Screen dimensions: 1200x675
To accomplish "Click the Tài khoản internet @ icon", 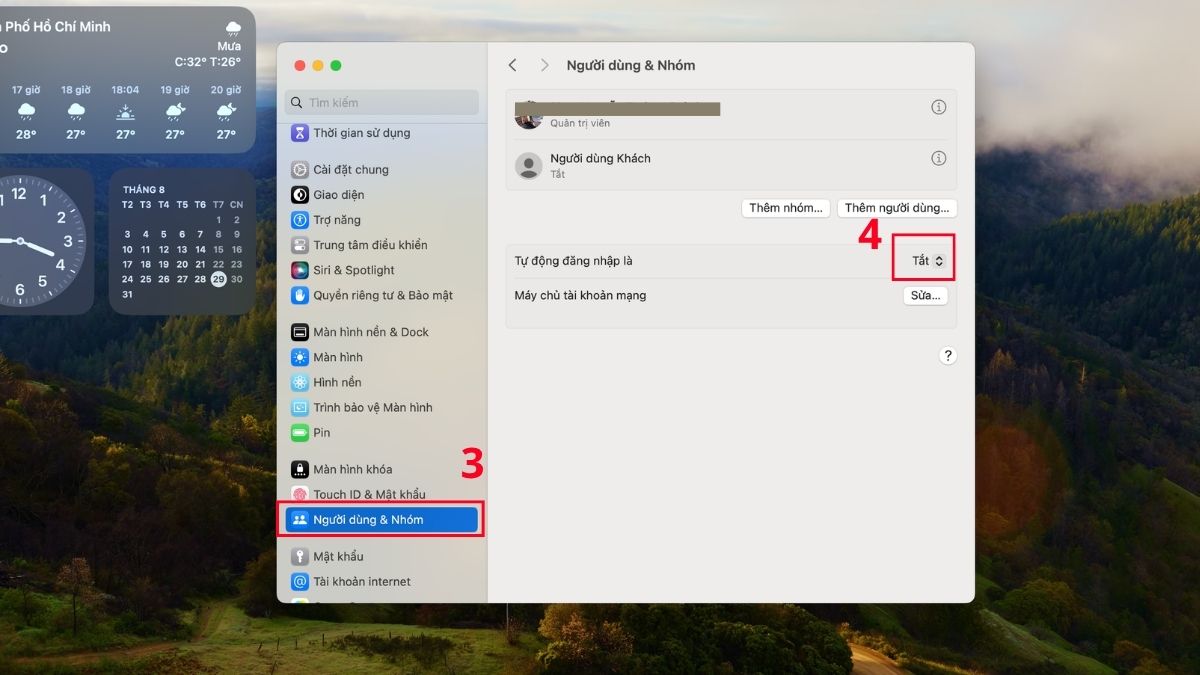I will pos(299,581).
